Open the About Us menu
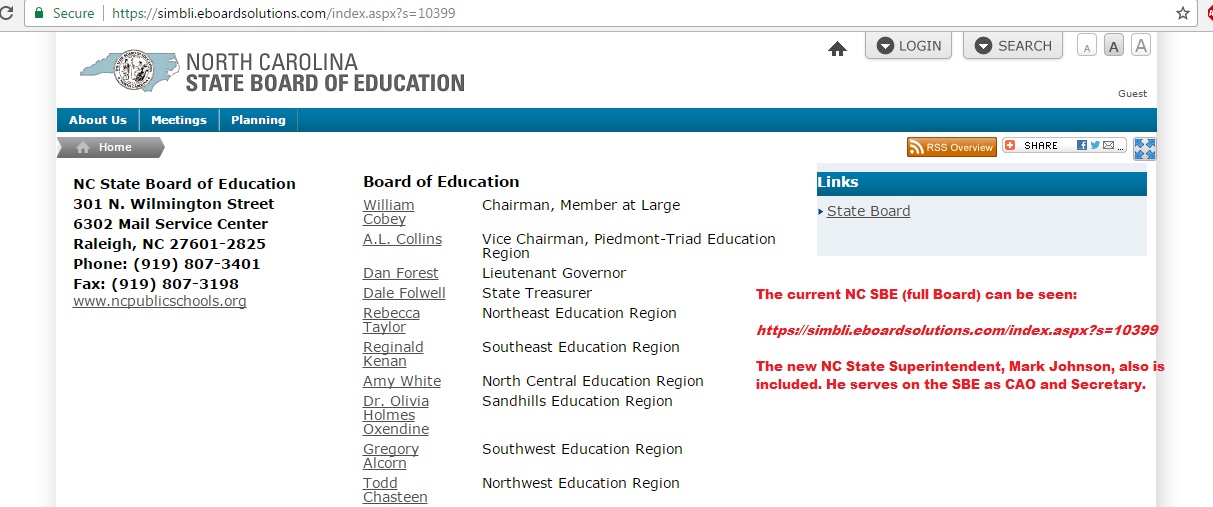 coord(98,120)
